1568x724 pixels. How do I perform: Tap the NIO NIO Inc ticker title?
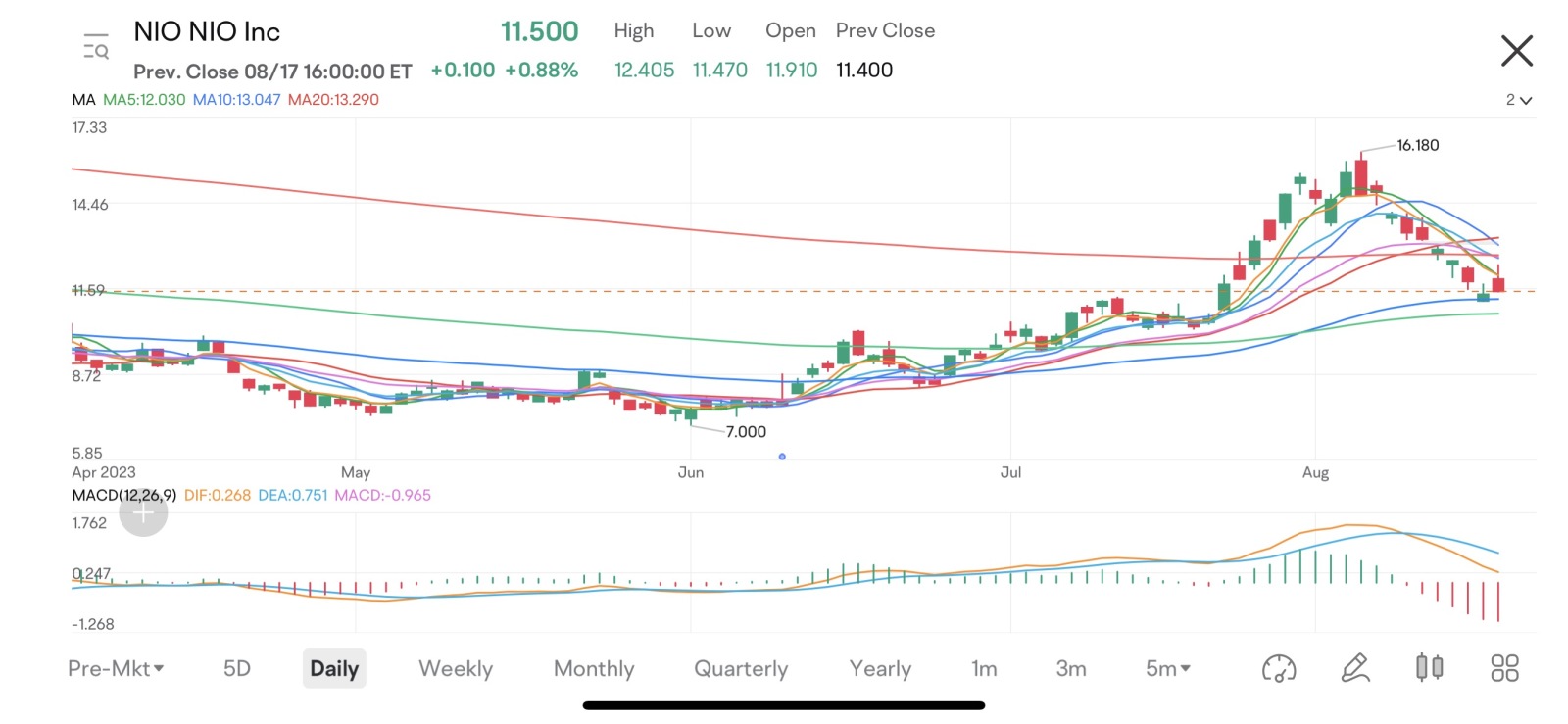pyautogui.click(x=207, y=31)
